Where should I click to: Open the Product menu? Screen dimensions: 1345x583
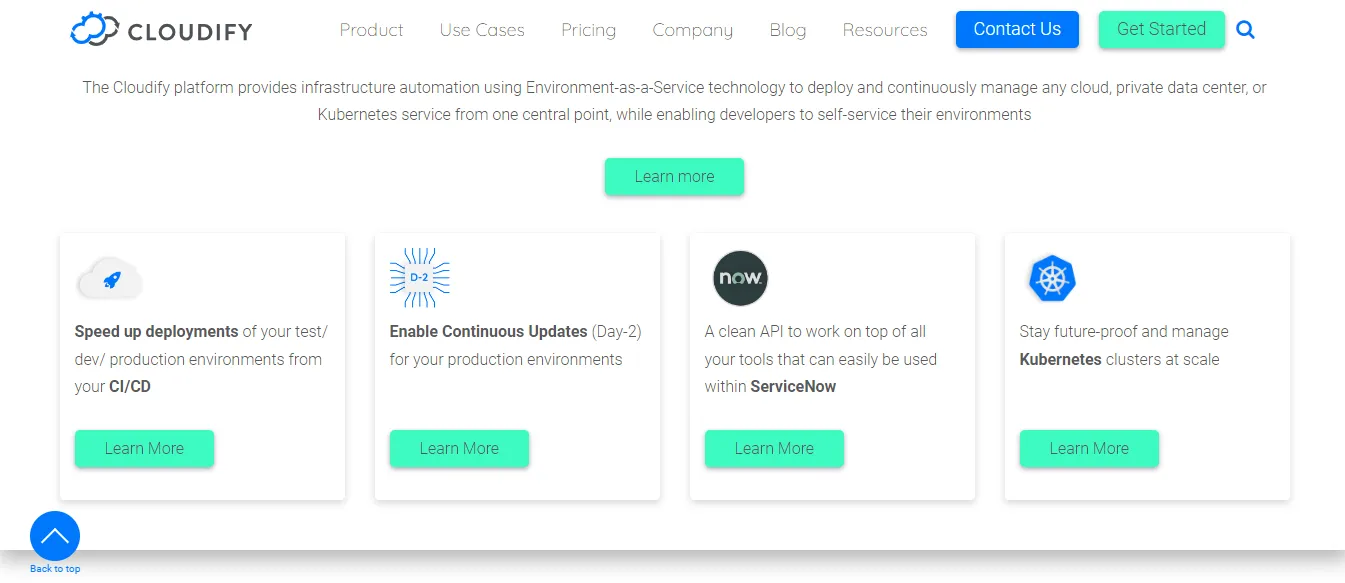pyautogui.click(x=371, y=30)
